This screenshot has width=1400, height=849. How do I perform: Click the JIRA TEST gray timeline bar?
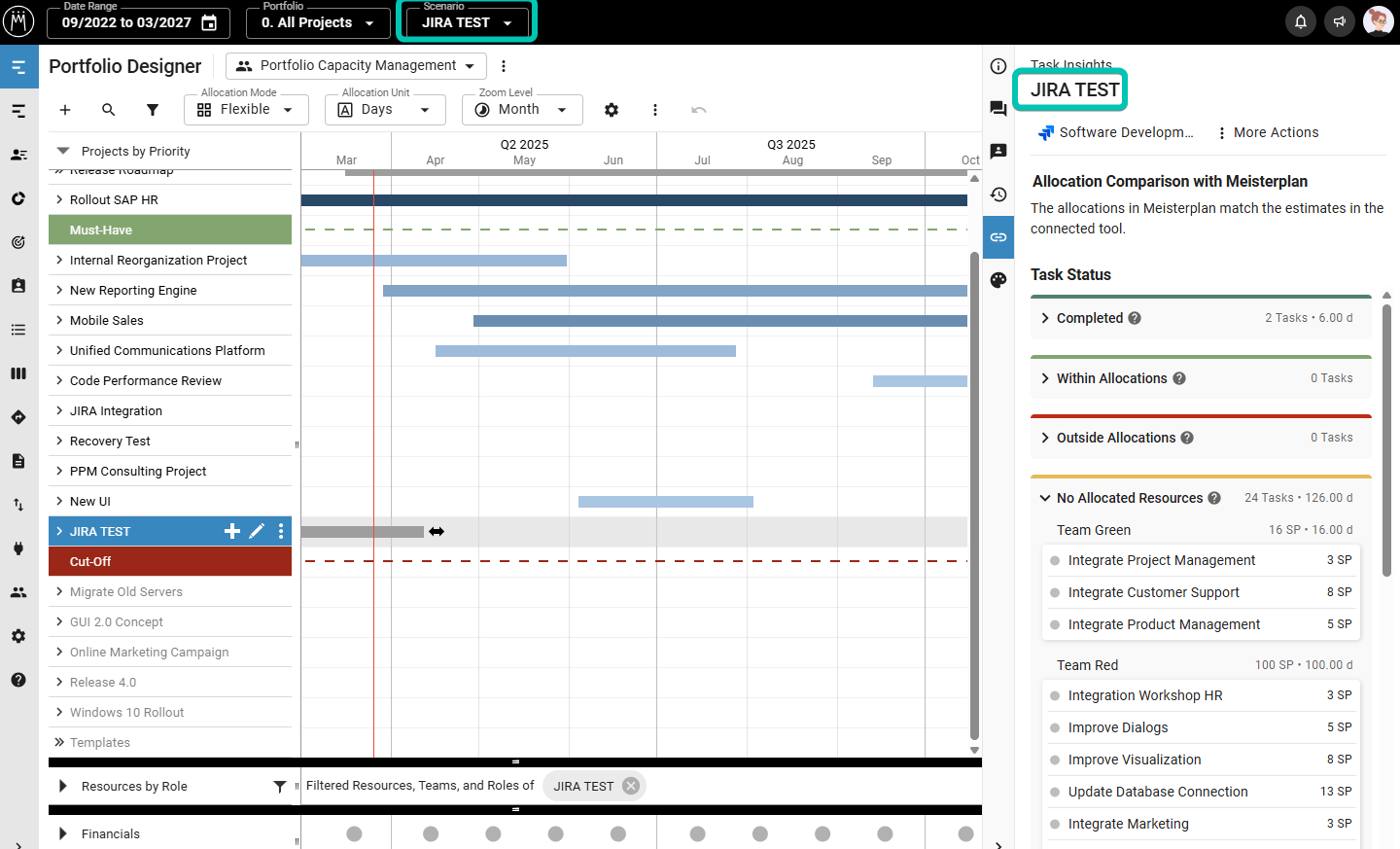point(363,532)
